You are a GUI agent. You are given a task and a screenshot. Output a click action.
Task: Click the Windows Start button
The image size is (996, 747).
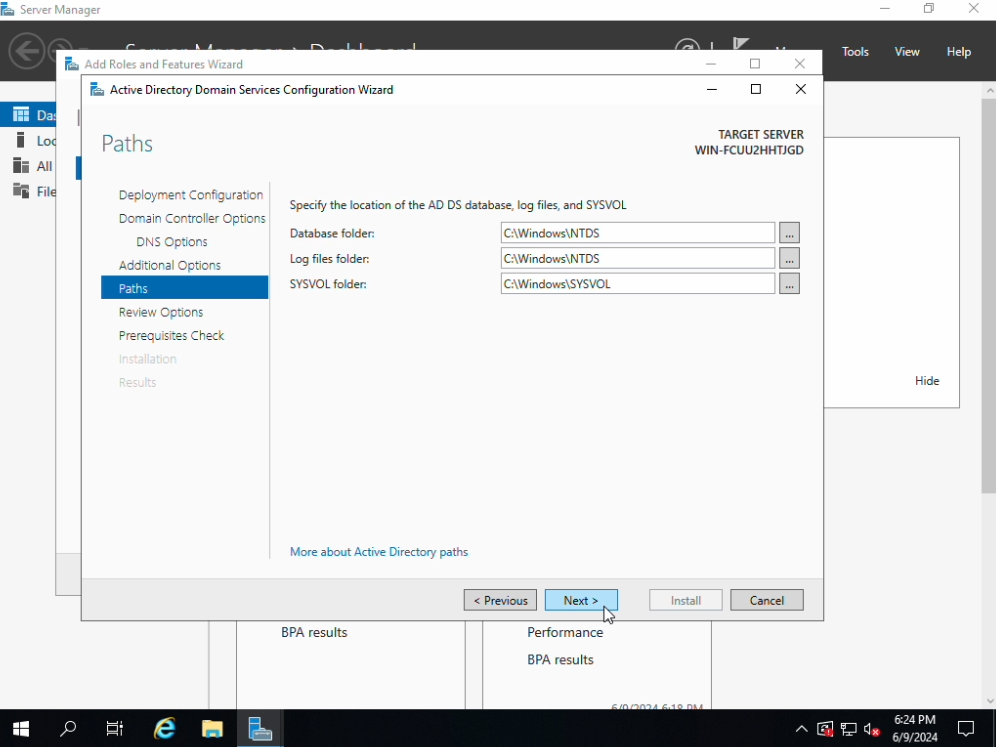(20, 729)
